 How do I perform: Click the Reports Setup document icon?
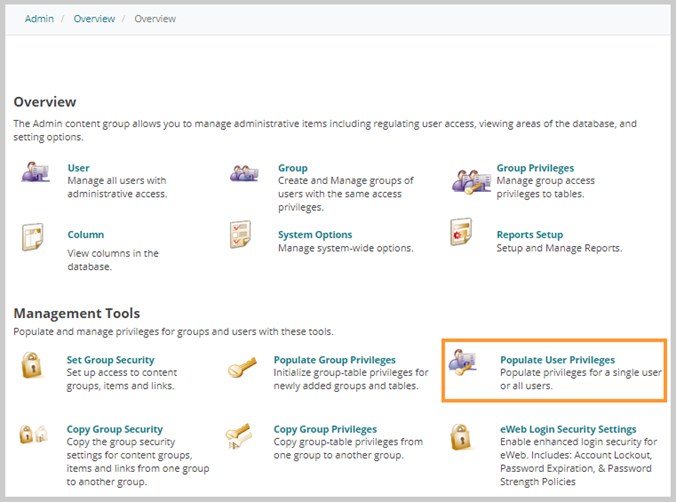coord(461,232)
